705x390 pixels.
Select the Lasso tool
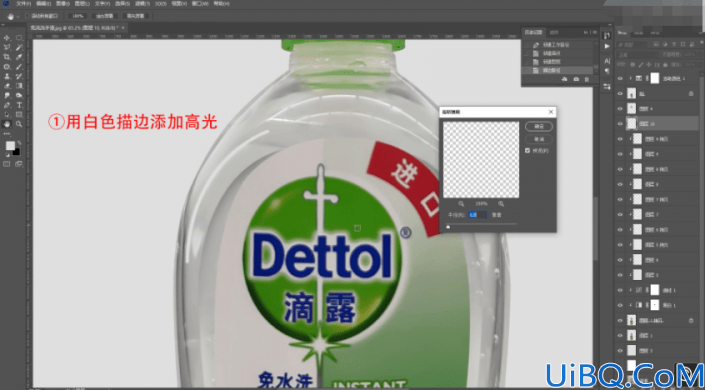7,47
